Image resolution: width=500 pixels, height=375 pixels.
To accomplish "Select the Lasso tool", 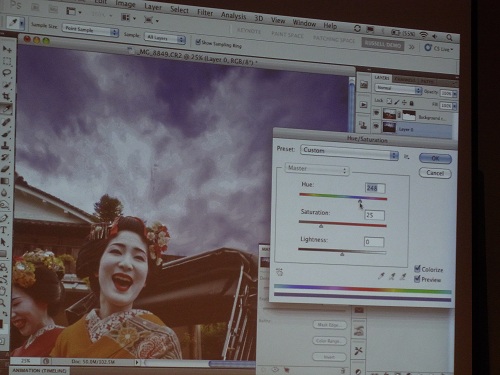I will pos(6,73).
